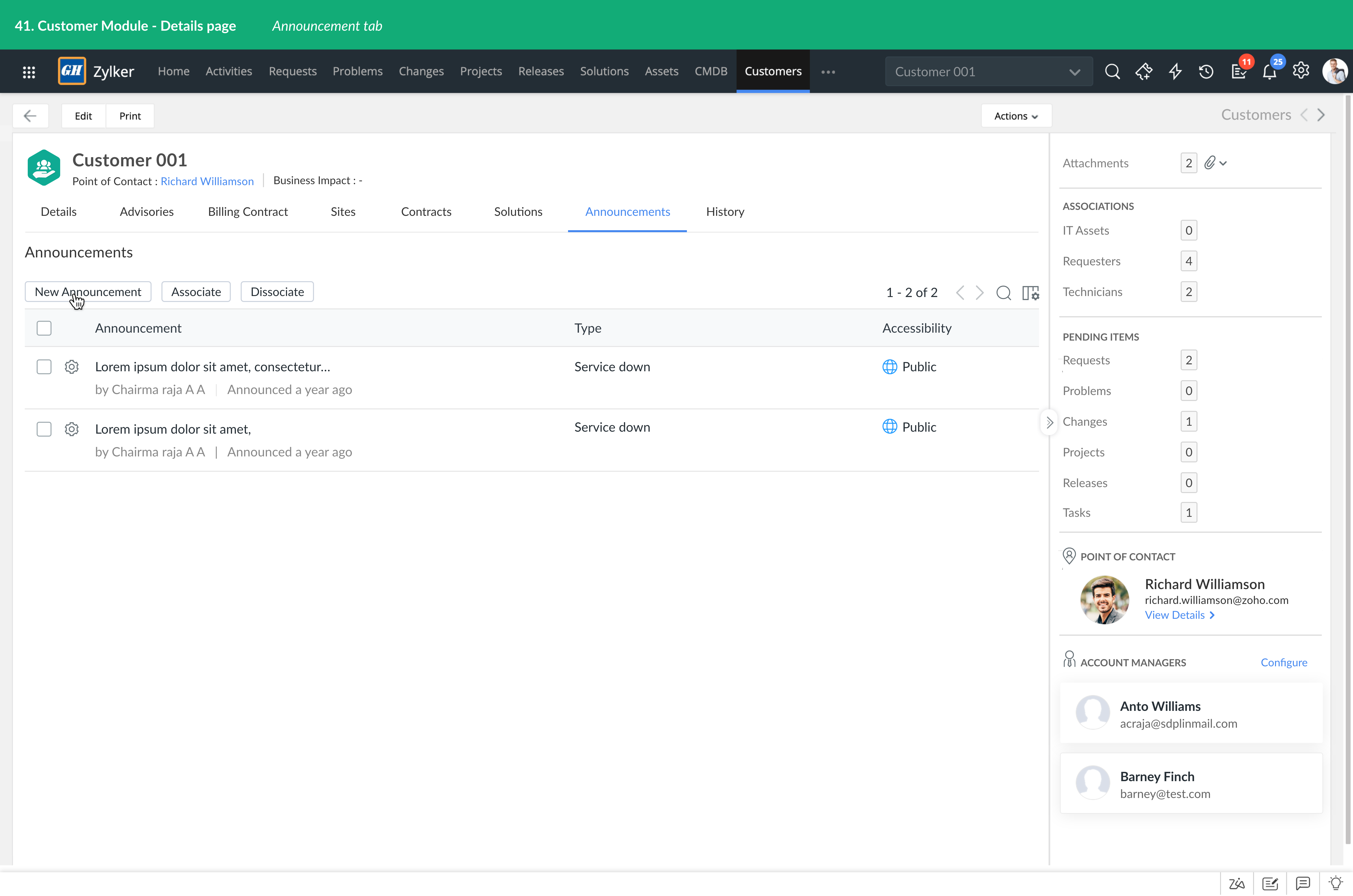Go back using the left arrow button

[30, 116]
